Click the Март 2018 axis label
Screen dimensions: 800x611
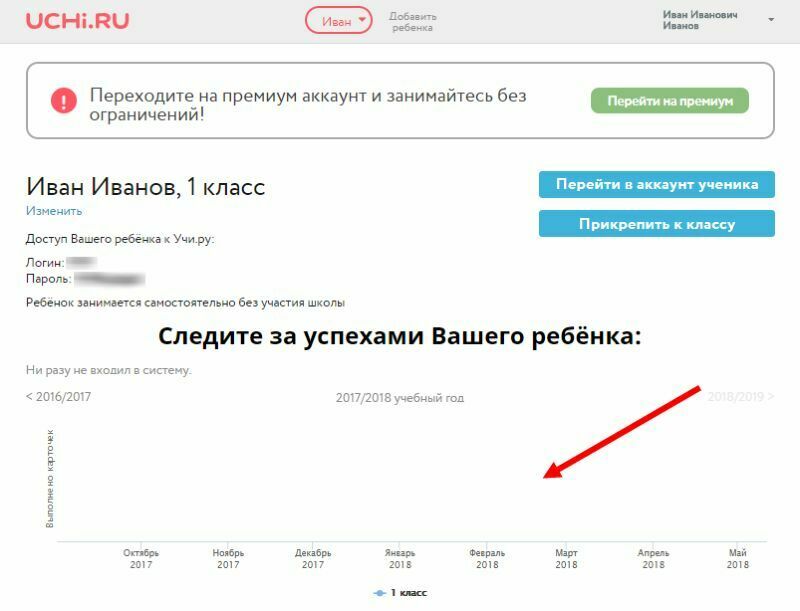[x=566, y=558]
